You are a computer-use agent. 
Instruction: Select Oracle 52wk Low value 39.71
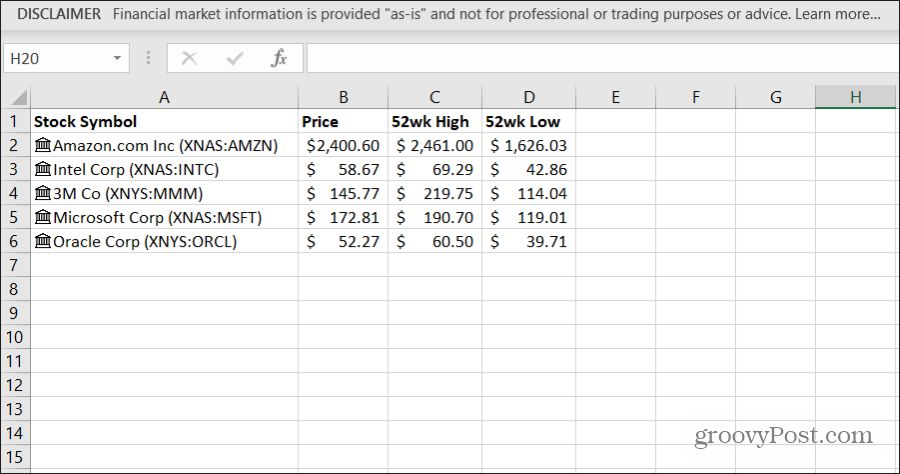click(x=528, y=242)
